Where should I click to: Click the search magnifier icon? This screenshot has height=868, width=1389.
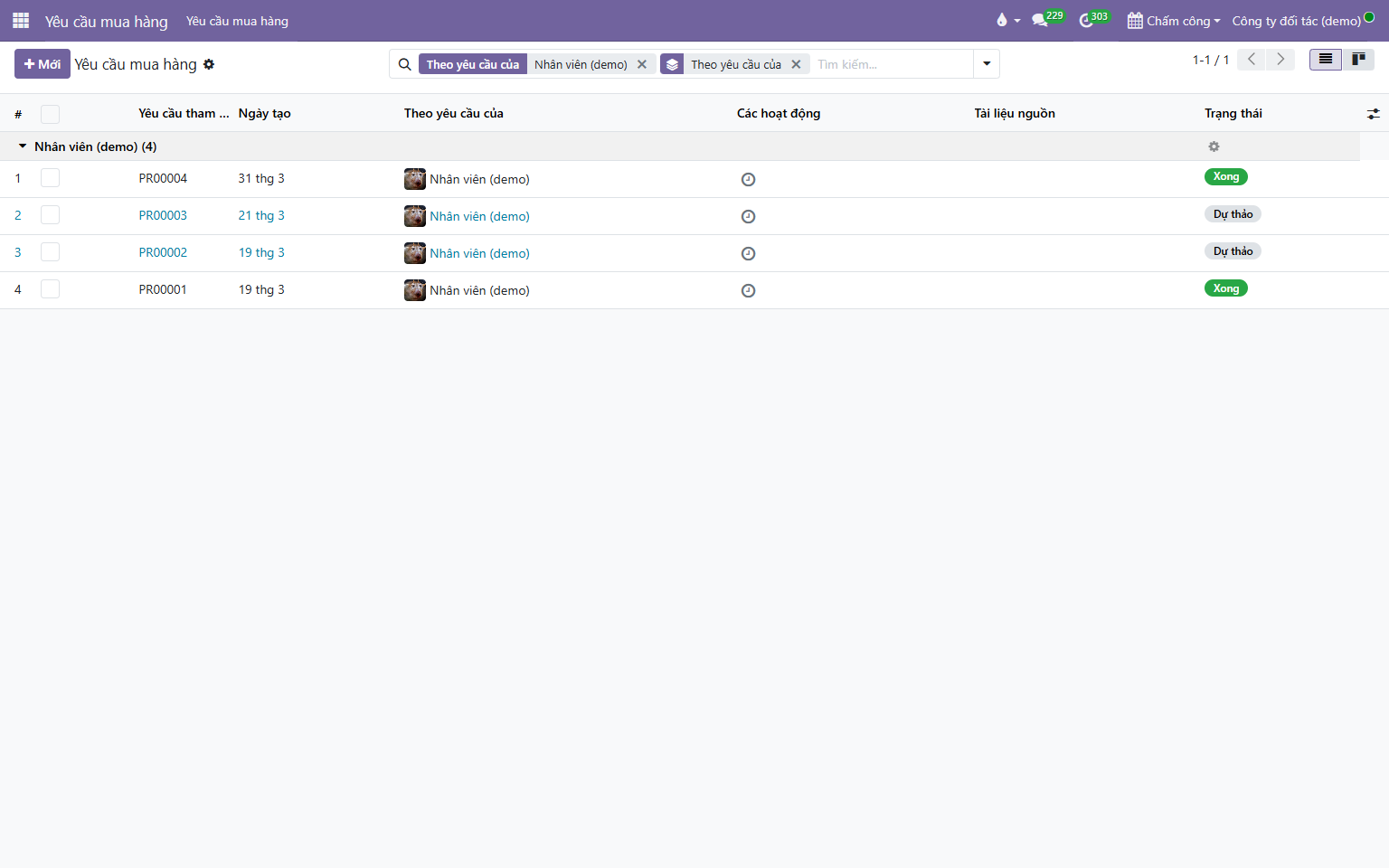(x=405, y=64)
